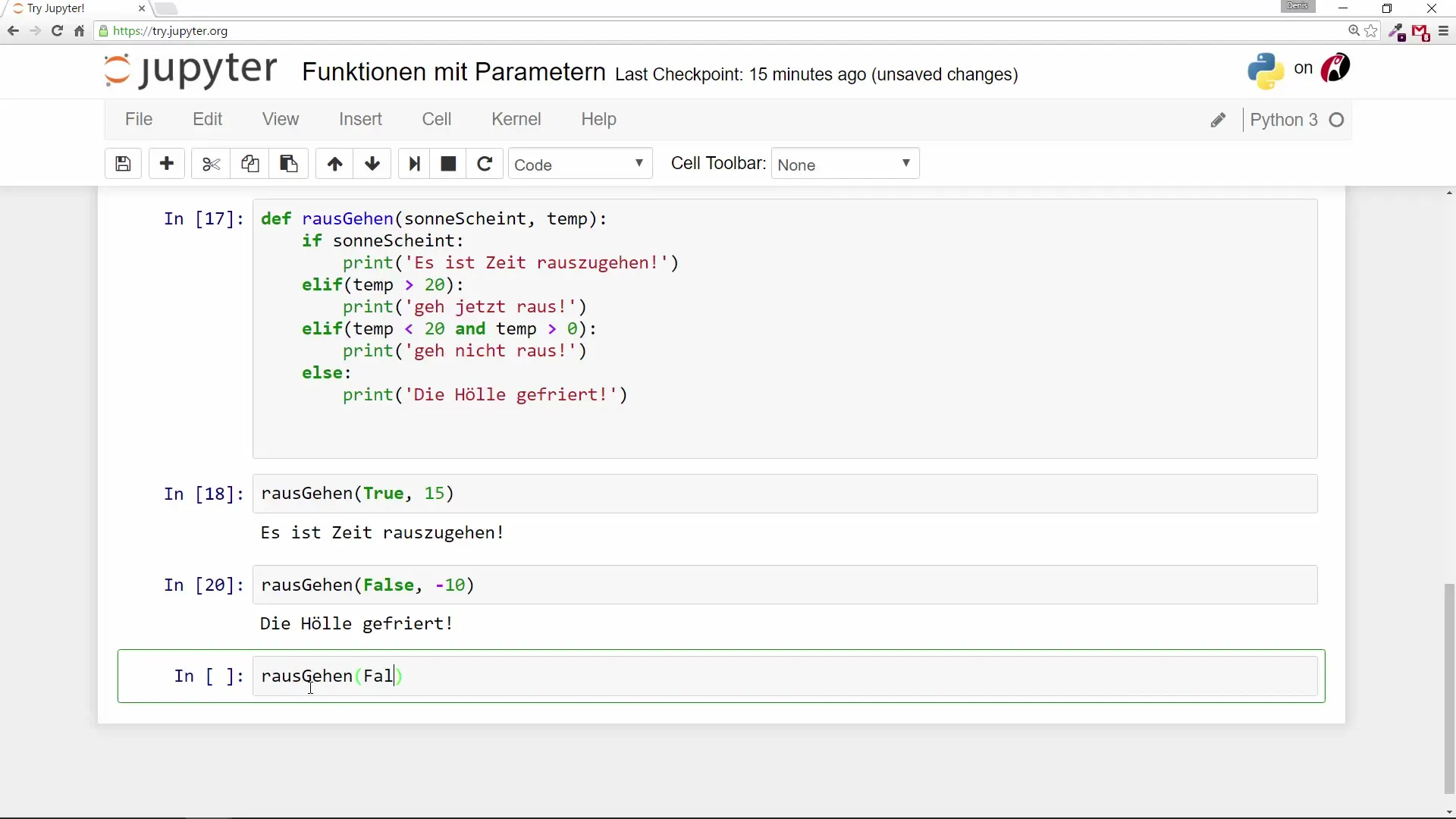Move selected cell up arrow
1456x819 pixels.
(x=334, y=164)
